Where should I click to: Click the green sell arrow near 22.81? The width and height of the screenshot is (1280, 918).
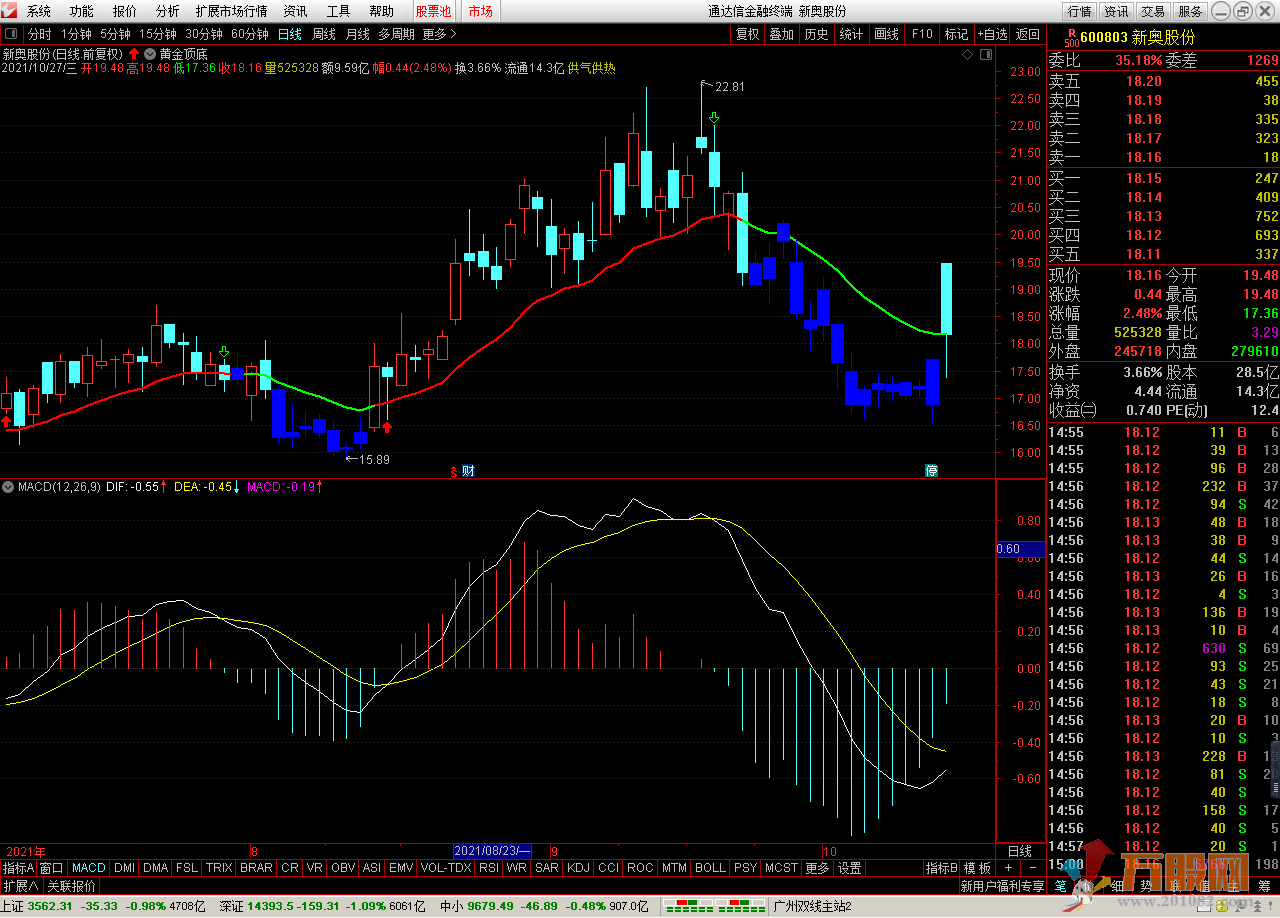click(714, 119)
